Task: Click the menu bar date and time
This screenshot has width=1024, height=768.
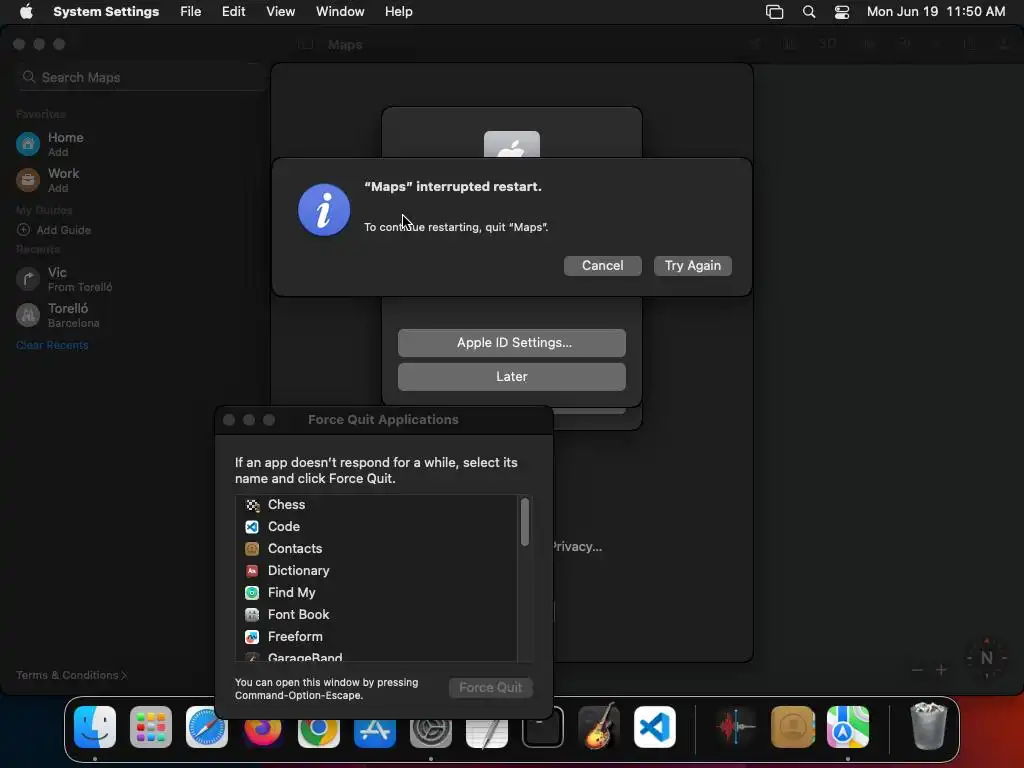Action: 936,12
